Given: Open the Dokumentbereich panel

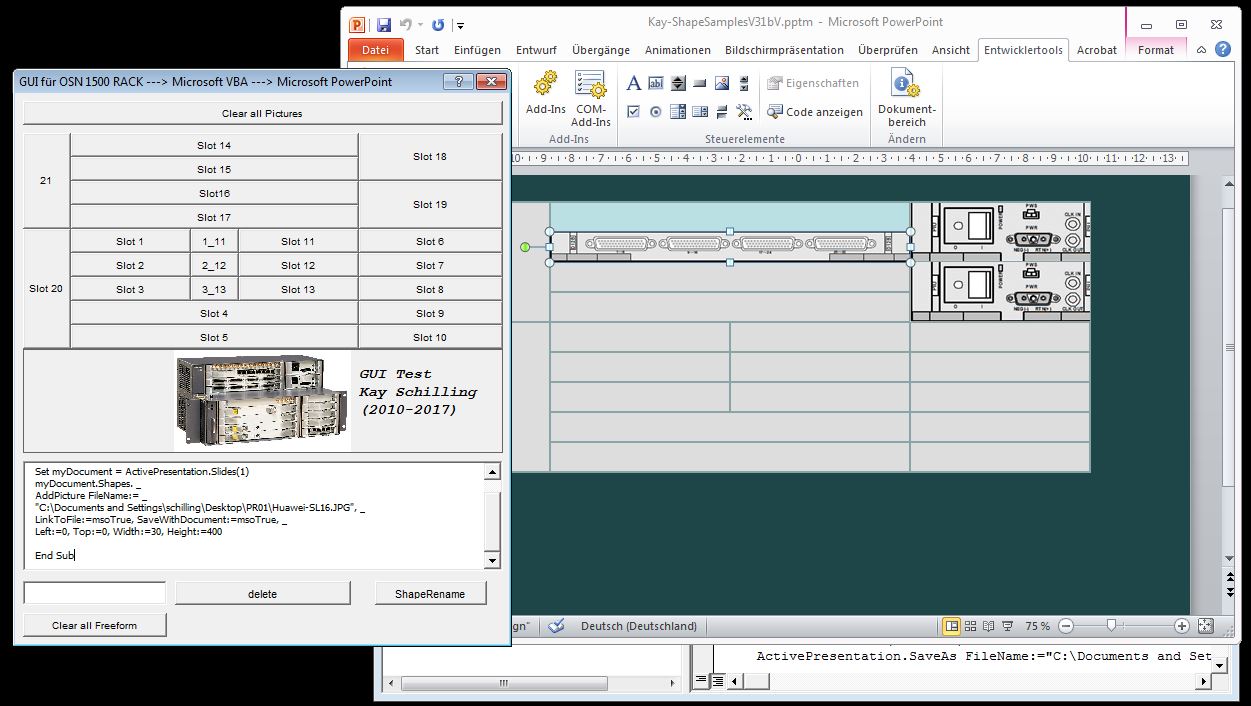Looking at the screenshot, I should (906, 98).
